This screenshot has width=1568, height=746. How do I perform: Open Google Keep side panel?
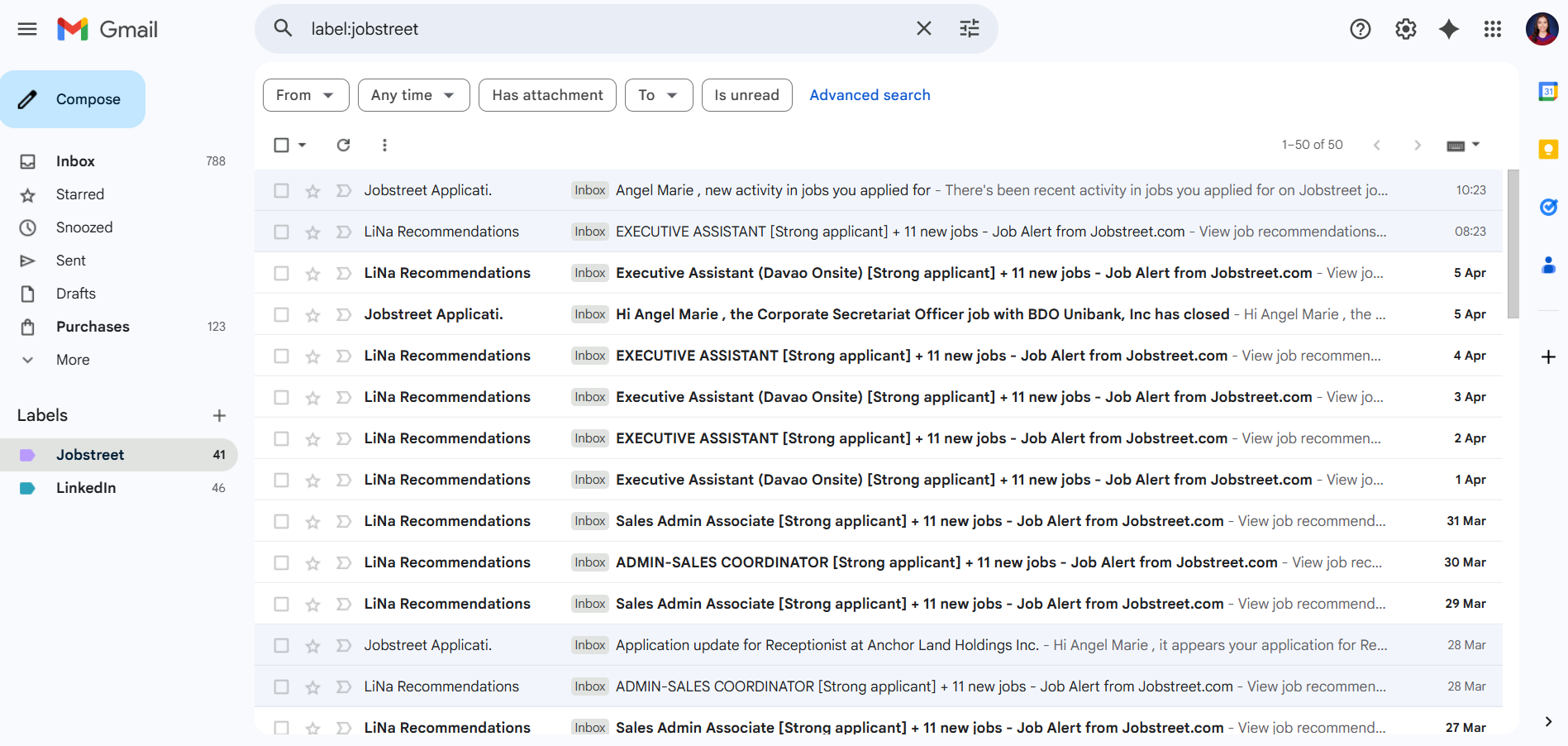tap(1548, 149)
